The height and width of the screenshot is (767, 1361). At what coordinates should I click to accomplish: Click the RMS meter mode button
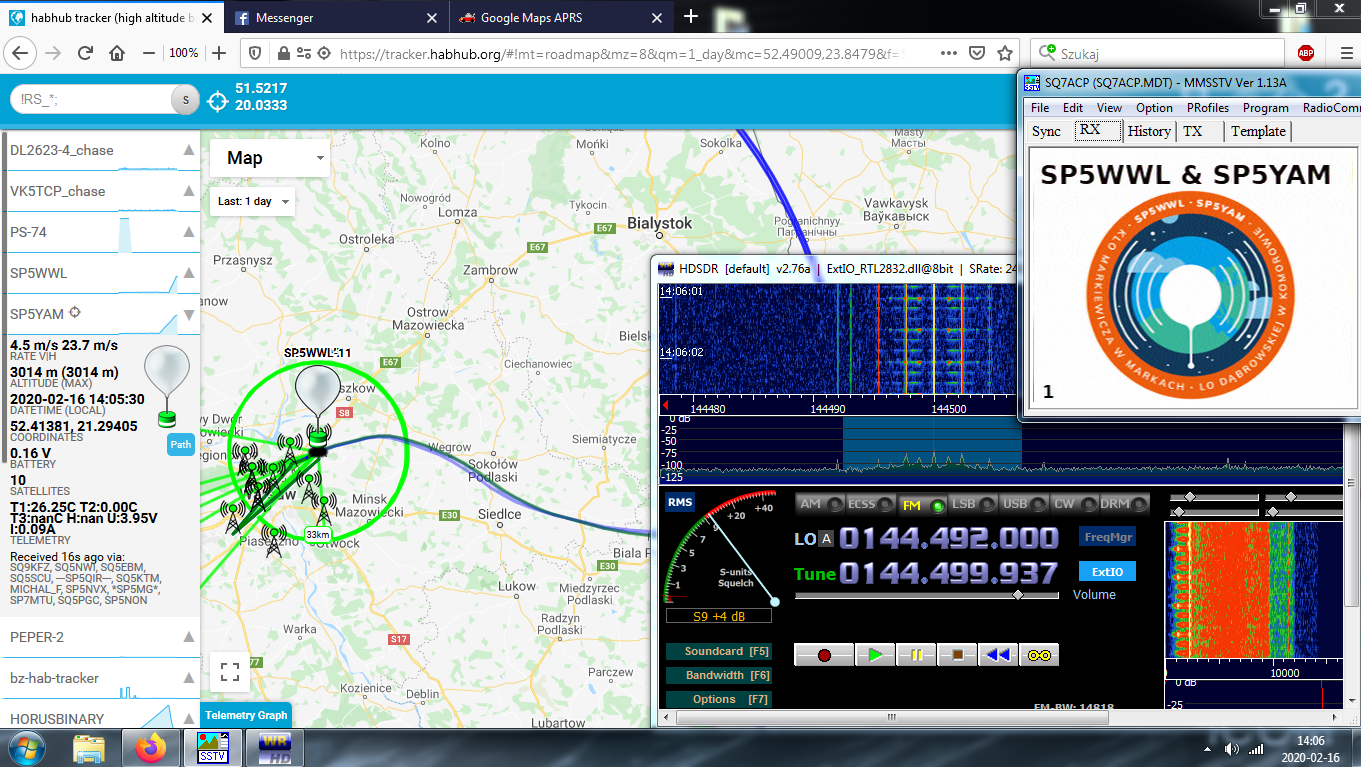tap(679, 502)
